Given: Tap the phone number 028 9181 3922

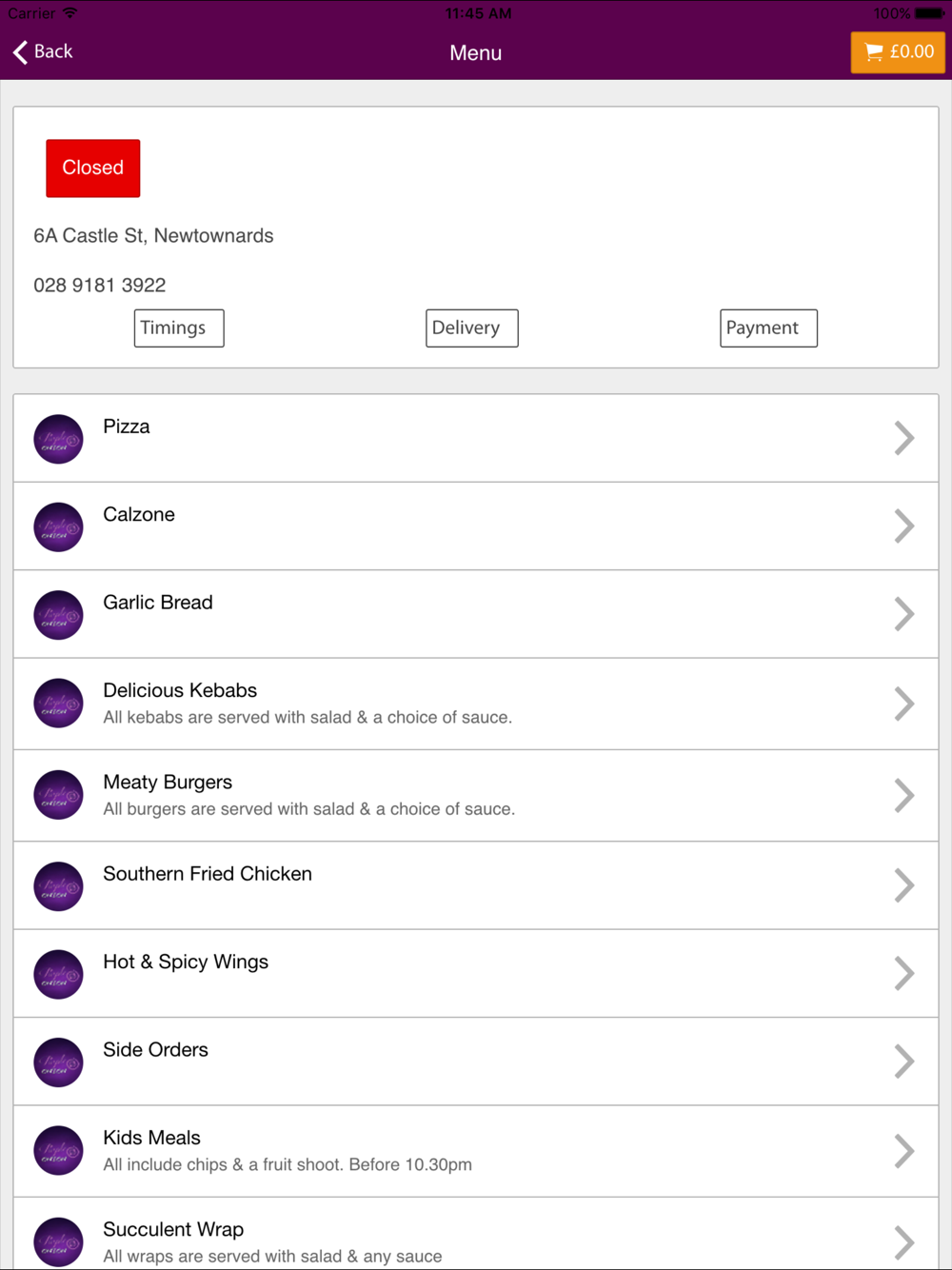Looking at the screenshot, I should [x=100, y=286].
